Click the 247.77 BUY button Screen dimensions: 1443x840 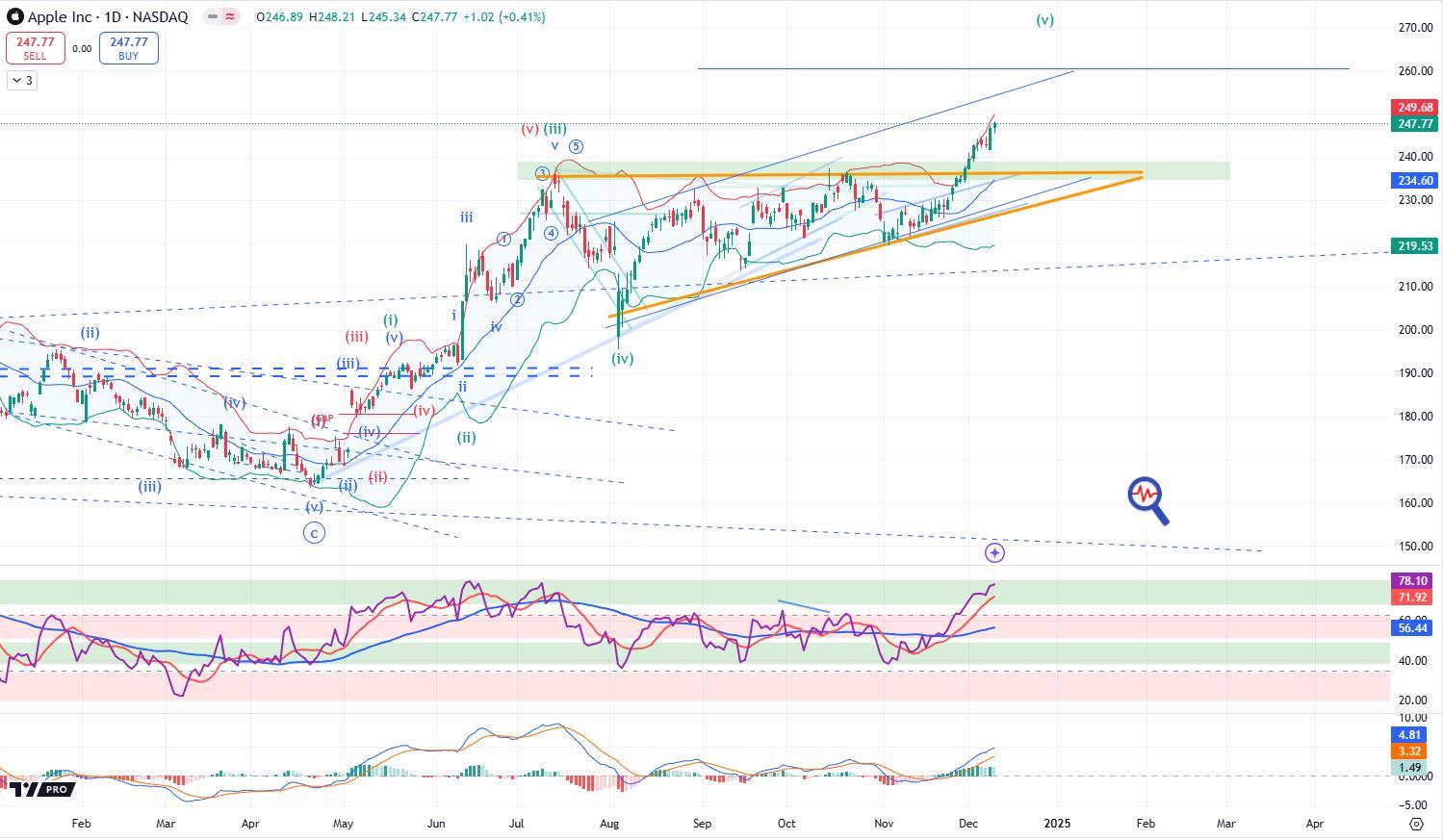[128, 48]
